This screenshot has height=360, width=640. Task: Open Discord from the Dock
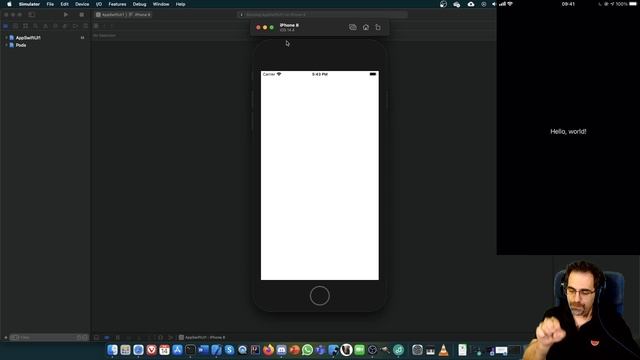tap(281, 350)
